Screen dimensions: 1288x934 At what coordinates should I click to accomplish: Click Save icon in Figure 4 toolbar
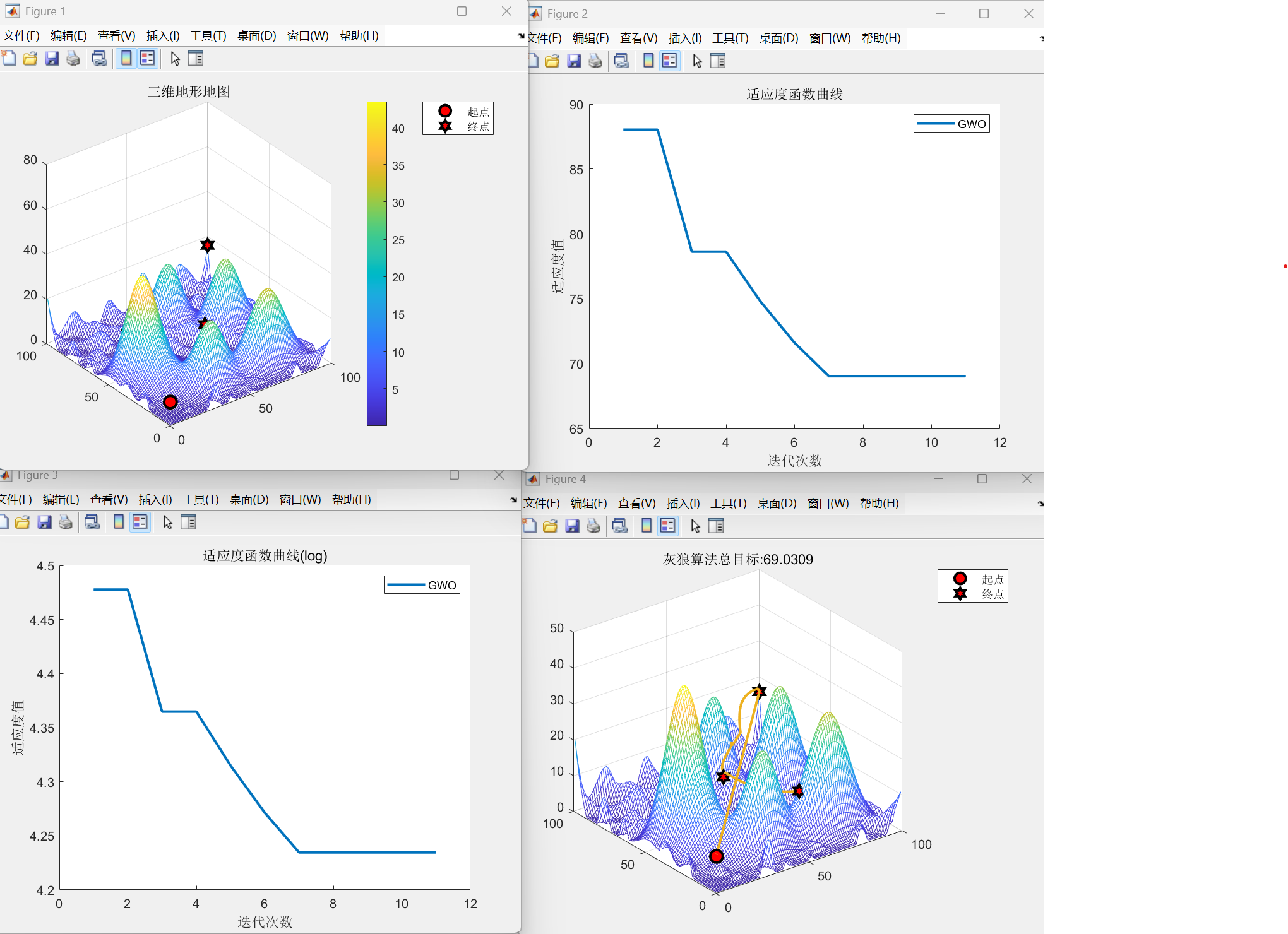572,526
